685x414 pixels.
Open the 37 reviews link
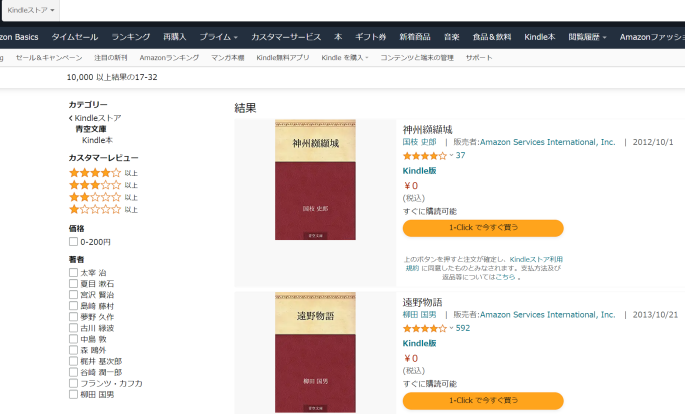tap(460, 155)
